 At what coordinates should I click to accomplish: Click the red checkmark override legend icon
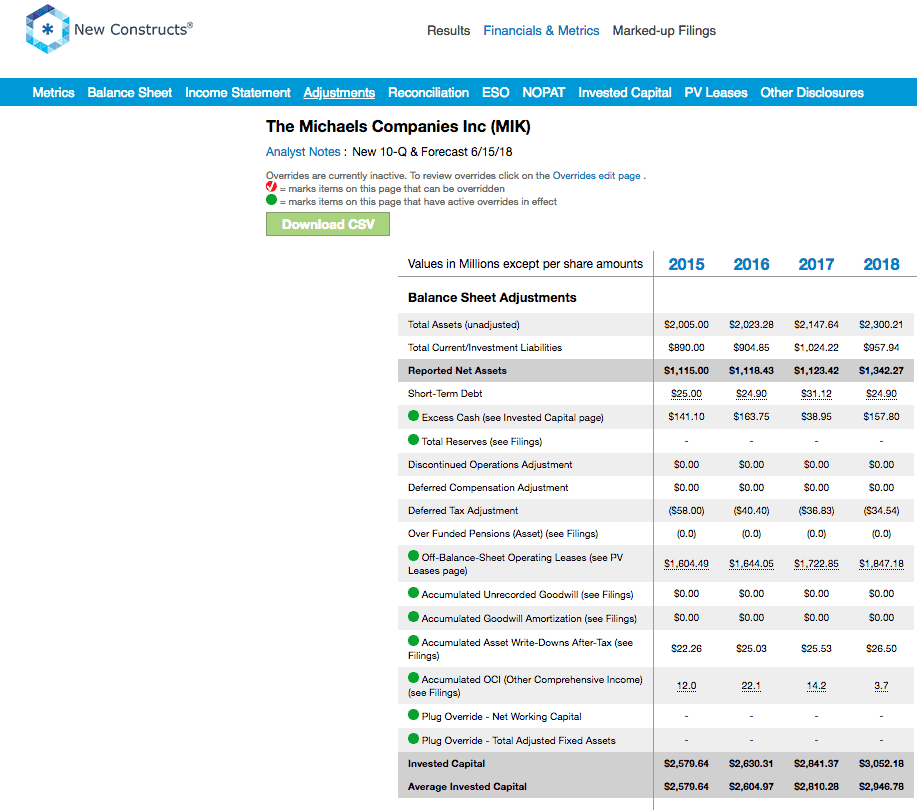[271, 187]
